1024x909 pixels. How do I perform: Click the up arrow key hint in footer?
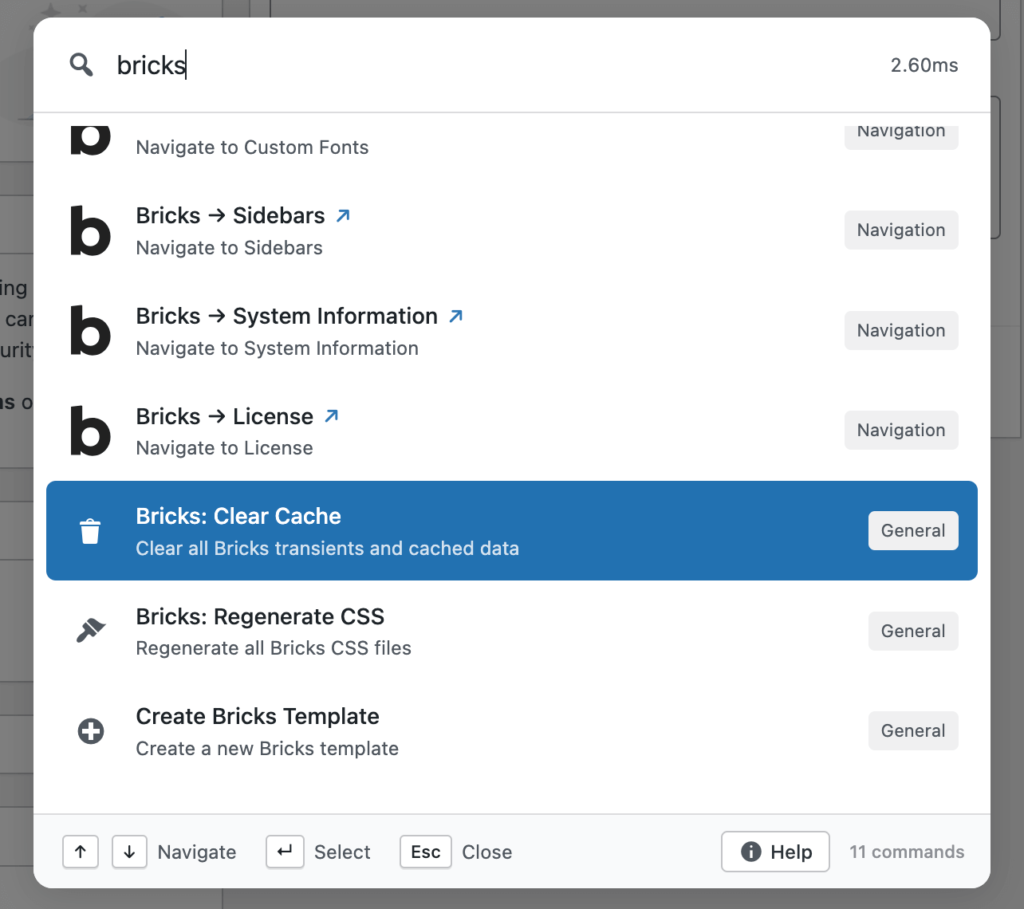pyautogui.click(x=80, y=852)
